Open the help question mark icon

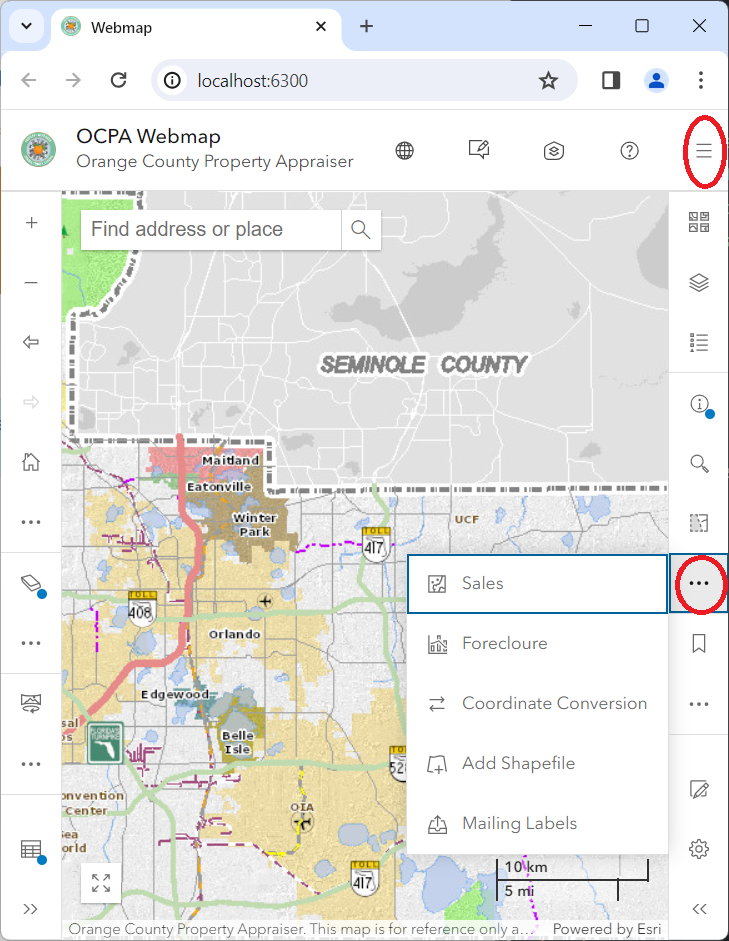629,151
